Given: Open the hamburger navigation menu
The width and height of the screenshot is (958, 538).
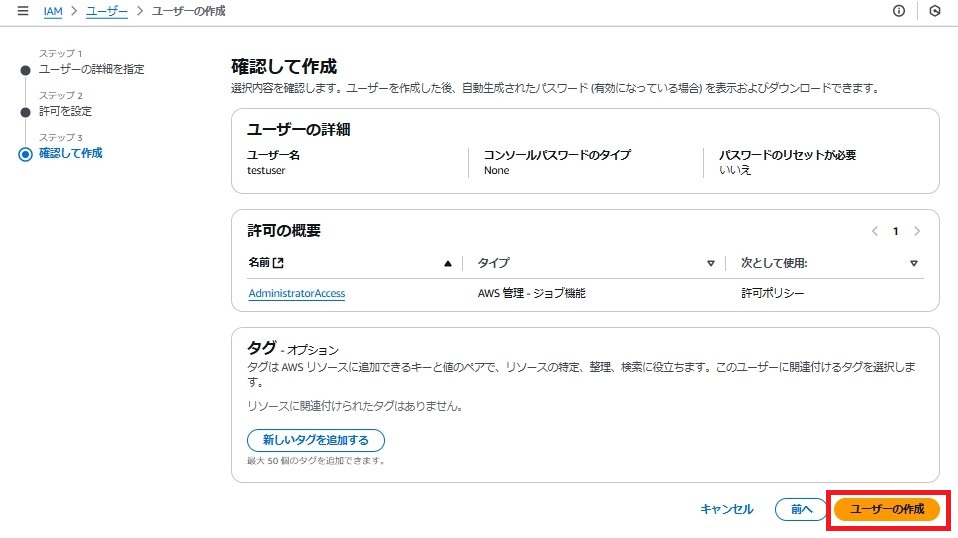Looking at the screenshot, I should (23, 11).
